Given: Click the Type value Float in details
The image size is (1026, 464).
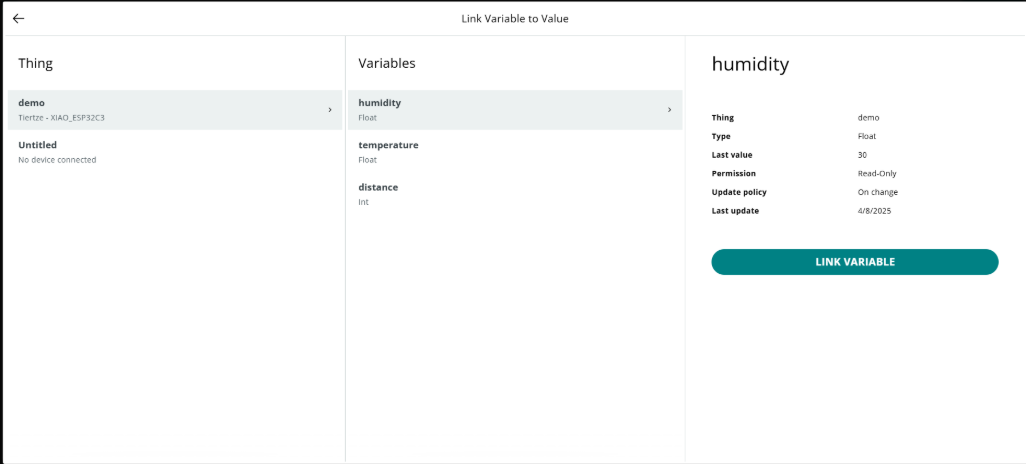Looking at the screenshot, I should pos(866,136).
